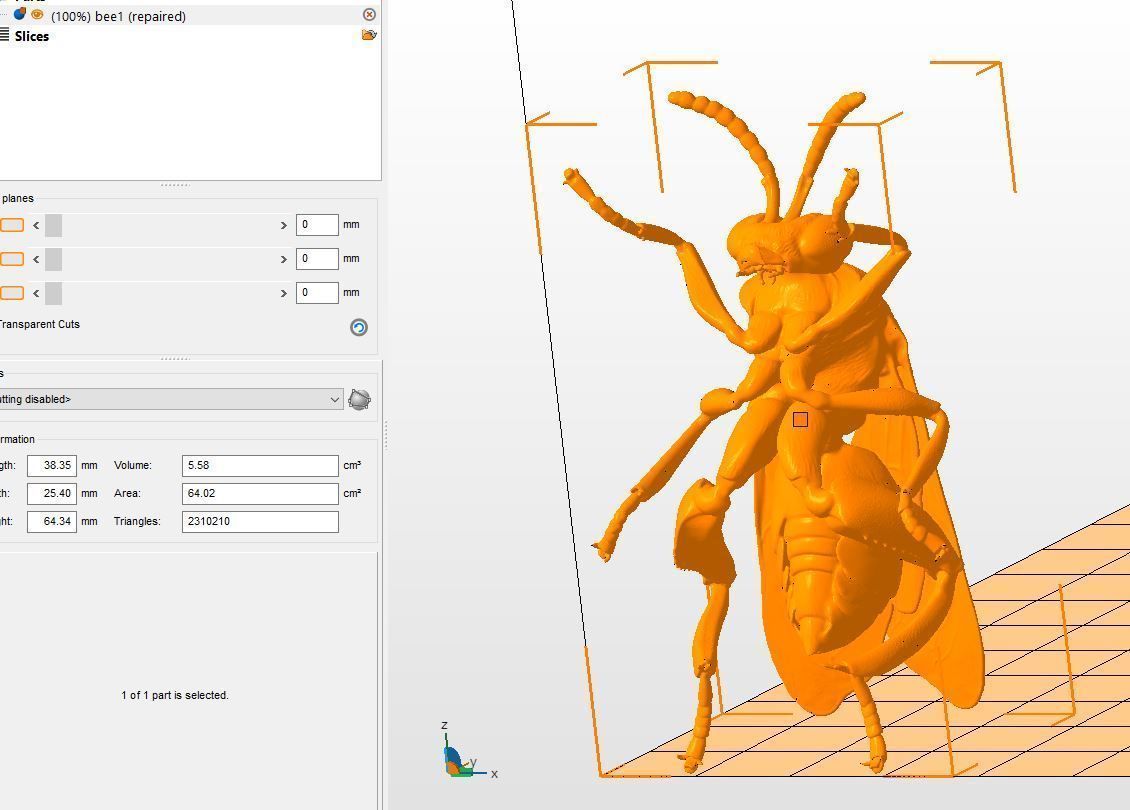Open slice files via the folder icon

(369, 34)
